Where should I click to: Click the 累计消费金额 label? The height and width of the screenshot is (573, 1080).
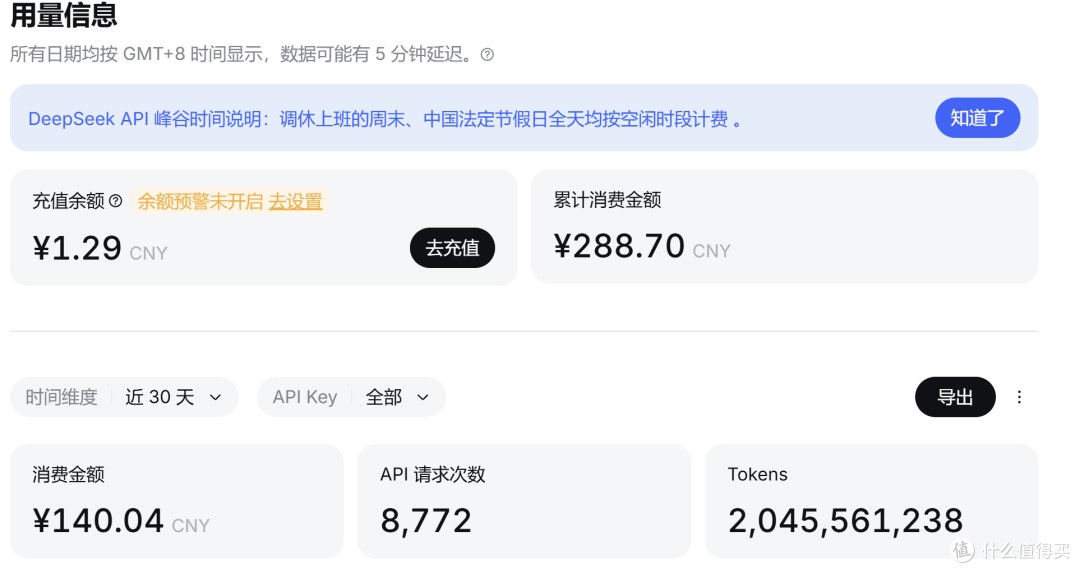point(607,200)
